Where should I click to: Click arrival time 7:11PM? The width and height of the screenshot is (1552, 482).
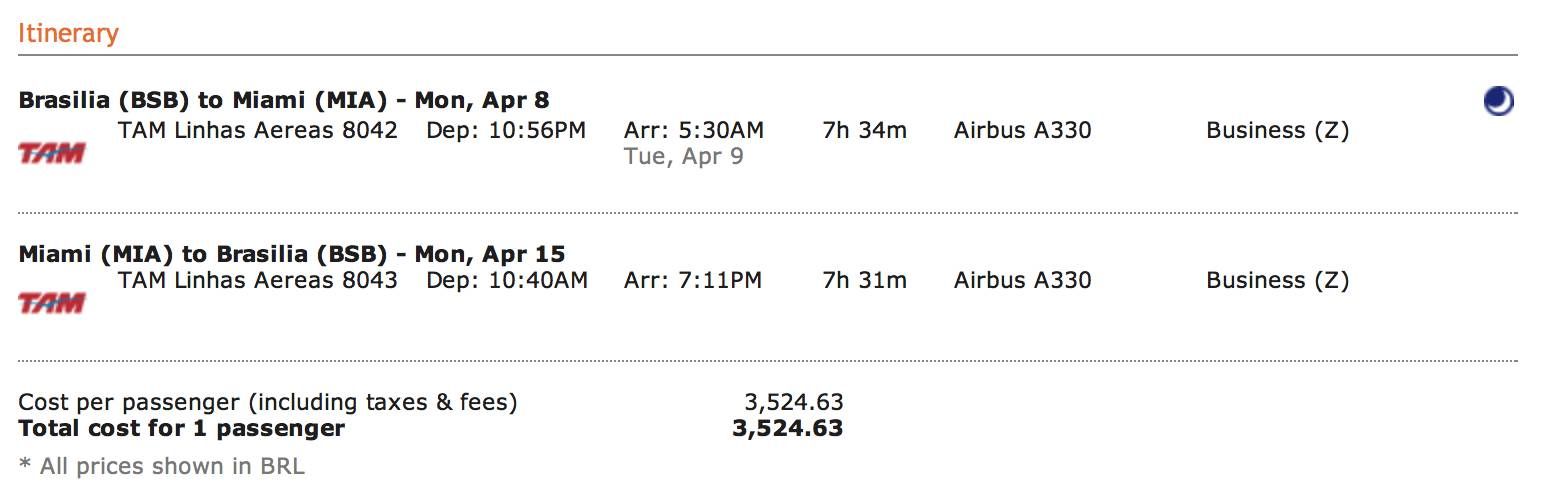click(693, 280)
